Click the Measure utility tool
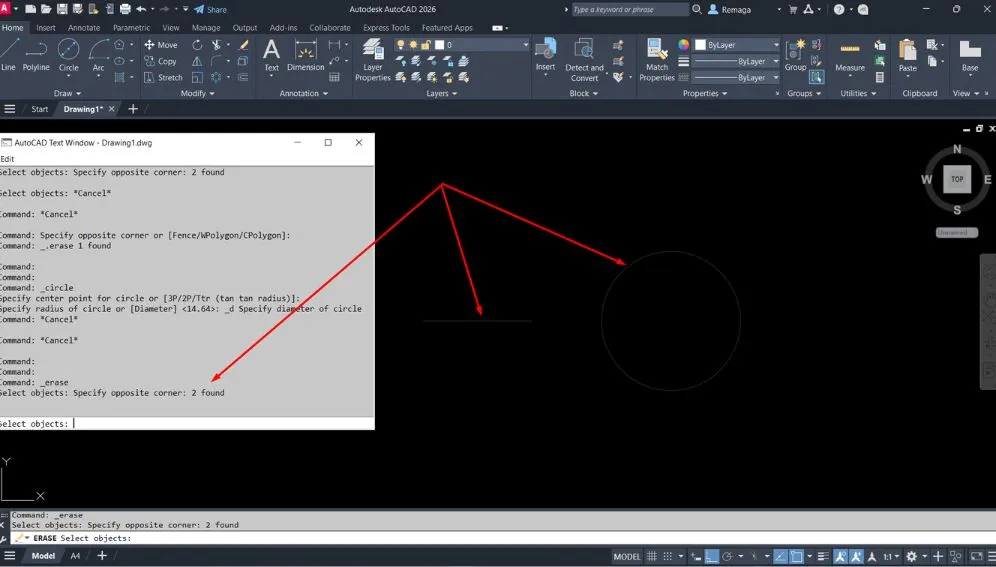The image size is (996, 567). [x=850, y=57]
